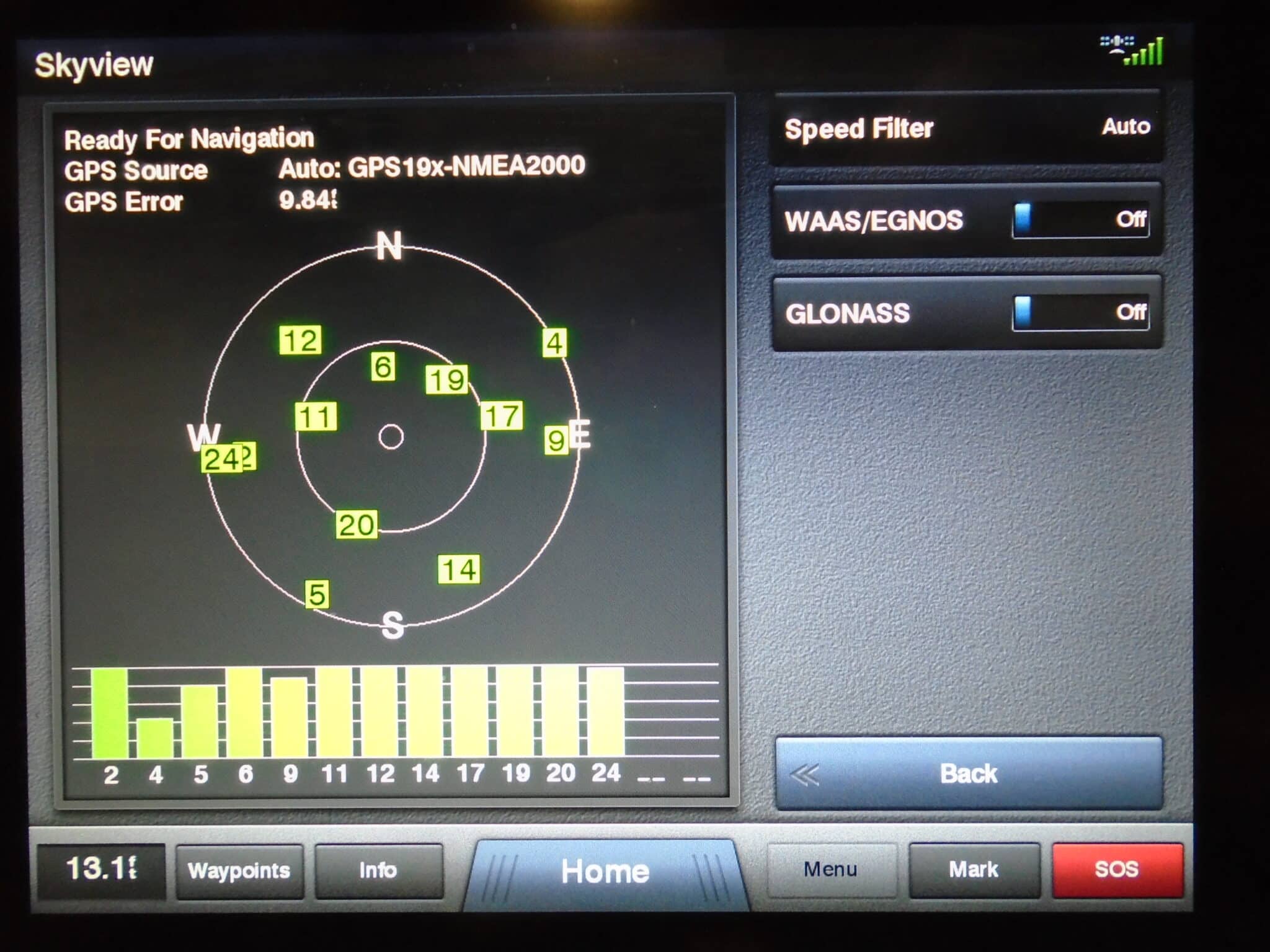
Task: Open the Info tab
Action: pos(378,871)
